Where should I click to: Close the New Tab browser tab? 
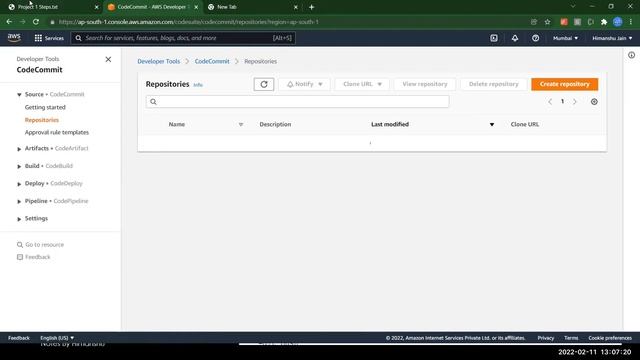pyautogui.click(x=296, y=7)
